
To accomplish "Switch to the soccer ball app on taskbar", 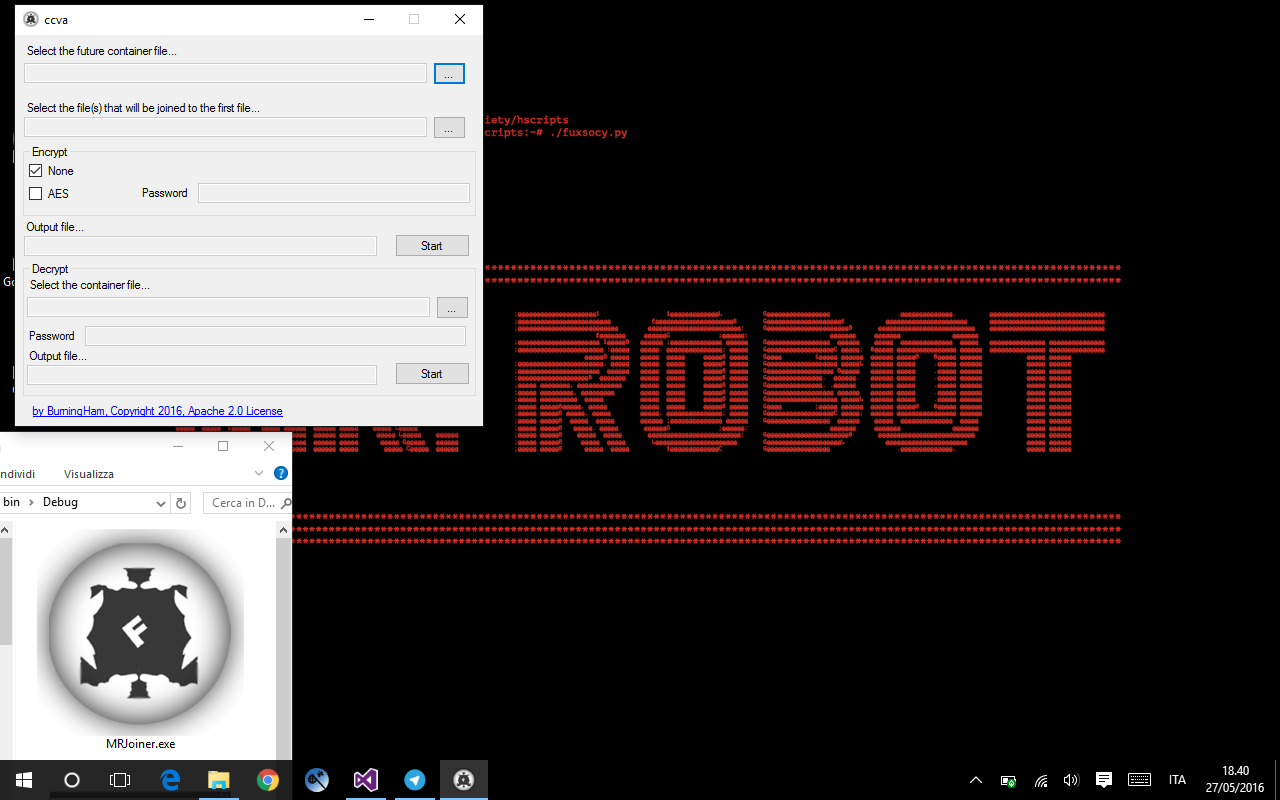I will tap(316, 780).
